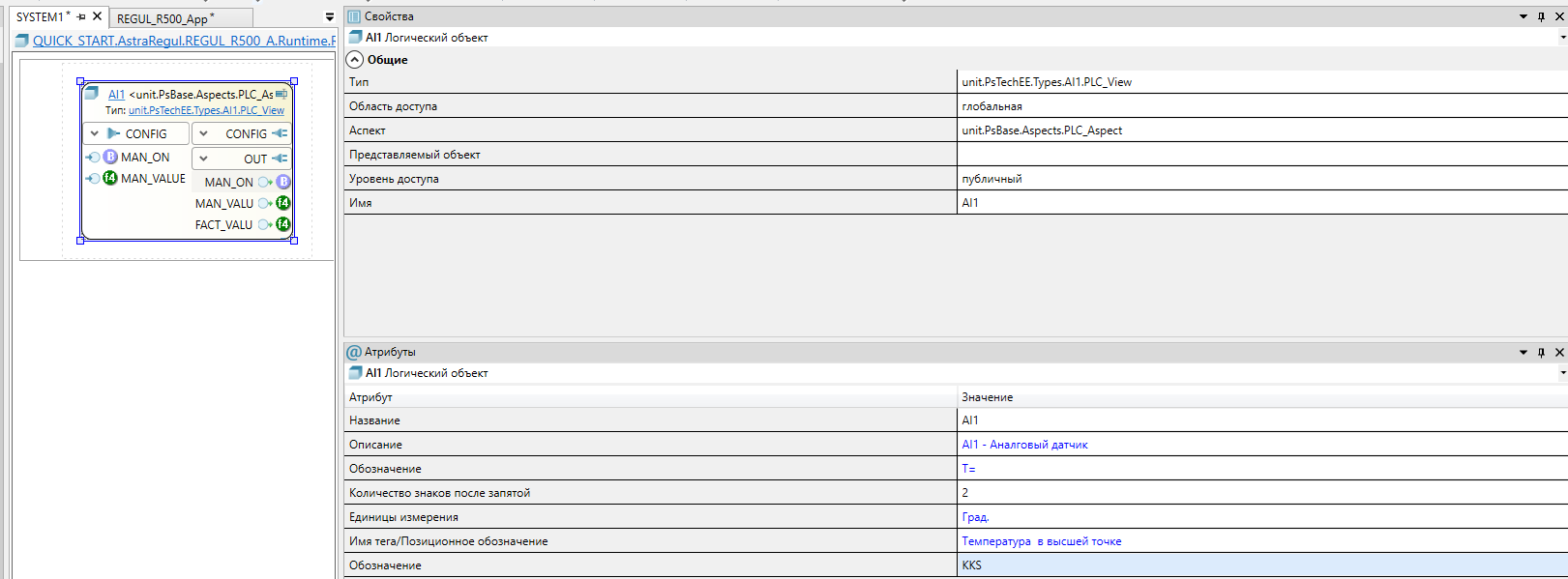Viewport: 1568px width, 579px height.
Task: Click the pin icon on the SYSTEM1 tab
Action: (81, 16)
